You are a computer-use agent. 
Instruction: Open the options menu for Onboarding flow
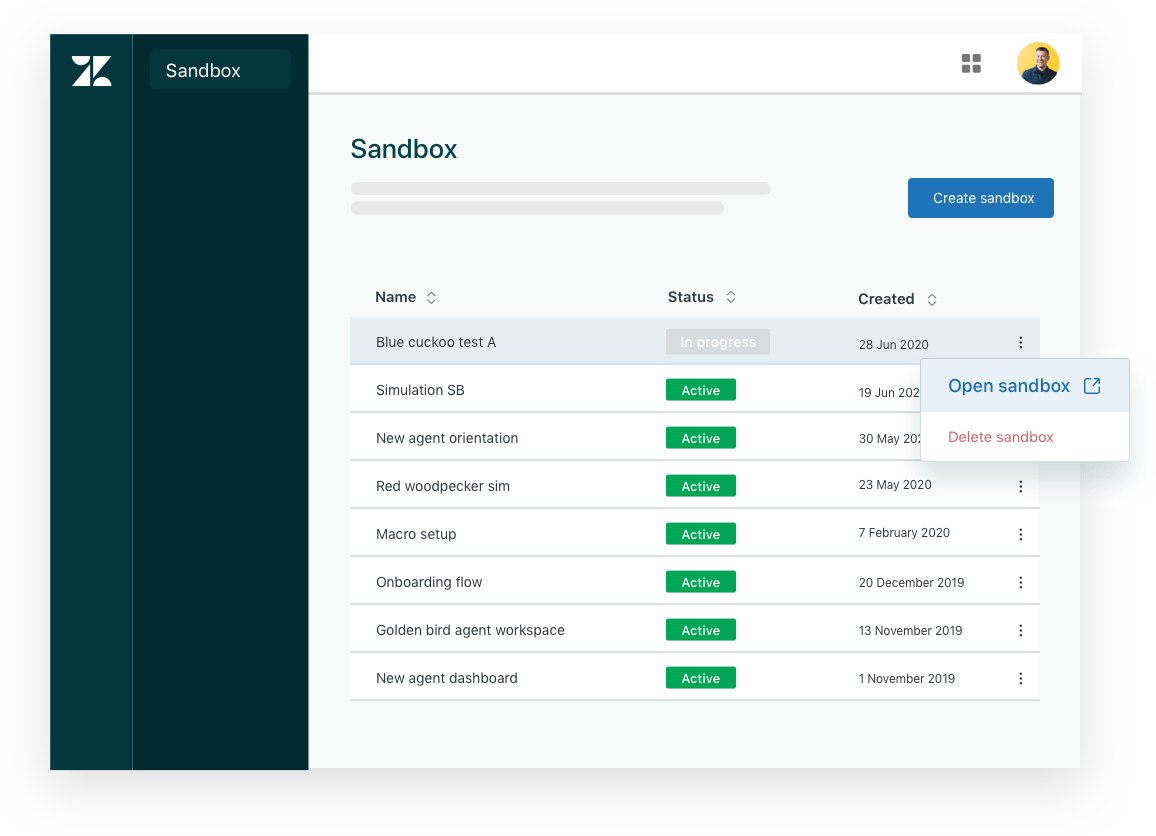coord(1021,582)
